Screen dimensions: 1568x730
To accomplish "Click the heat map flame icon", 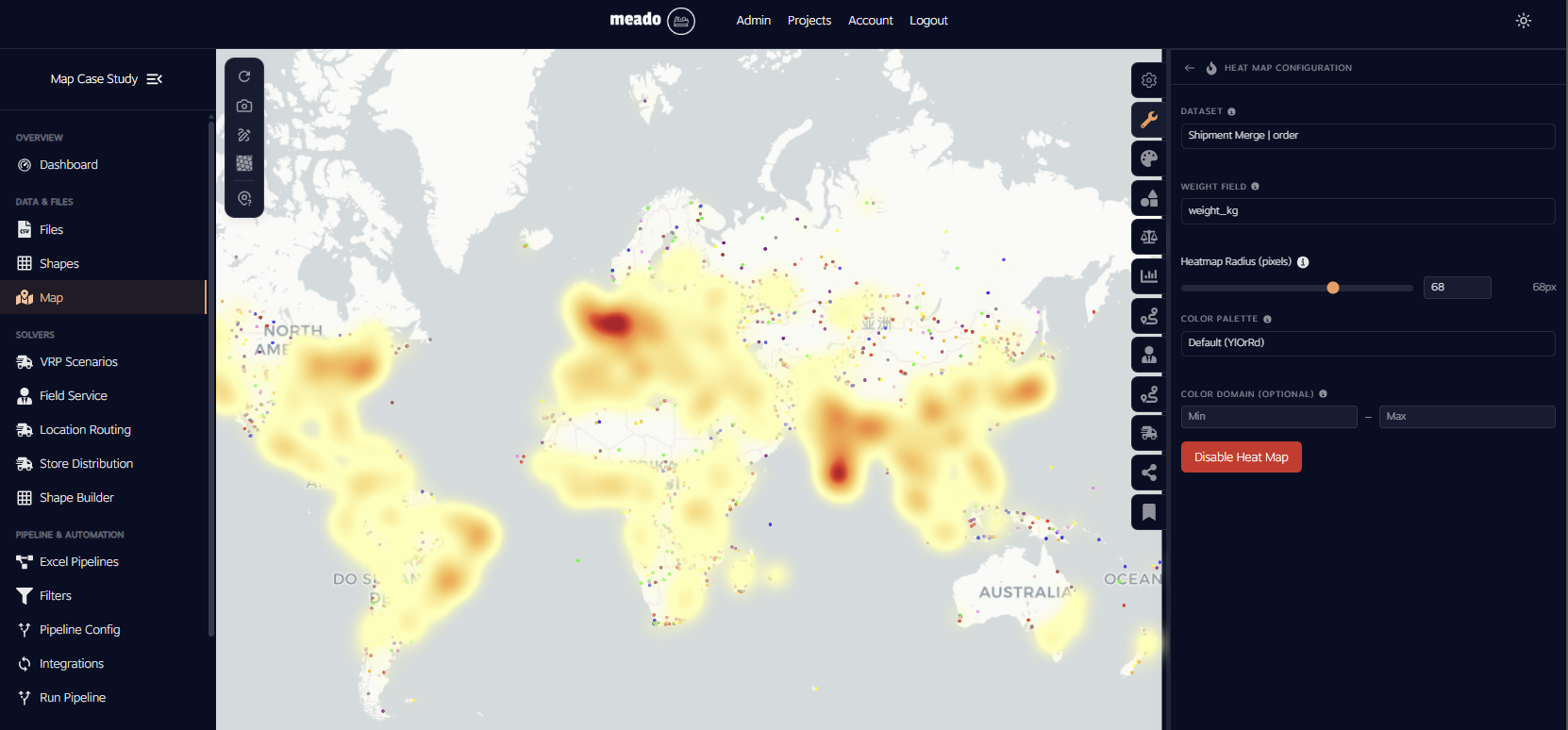I will click(x=1211, y=68).
